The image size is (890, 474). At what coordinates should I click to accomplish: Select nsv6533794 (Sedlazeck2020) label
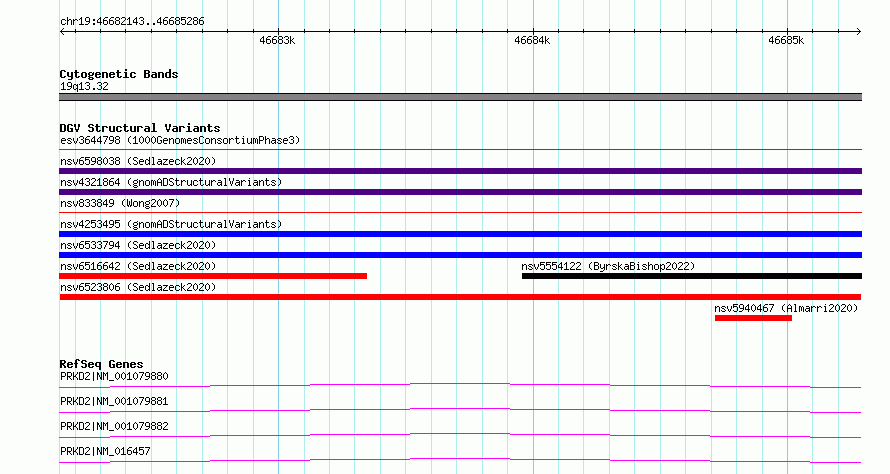click(x=138, y=245)
